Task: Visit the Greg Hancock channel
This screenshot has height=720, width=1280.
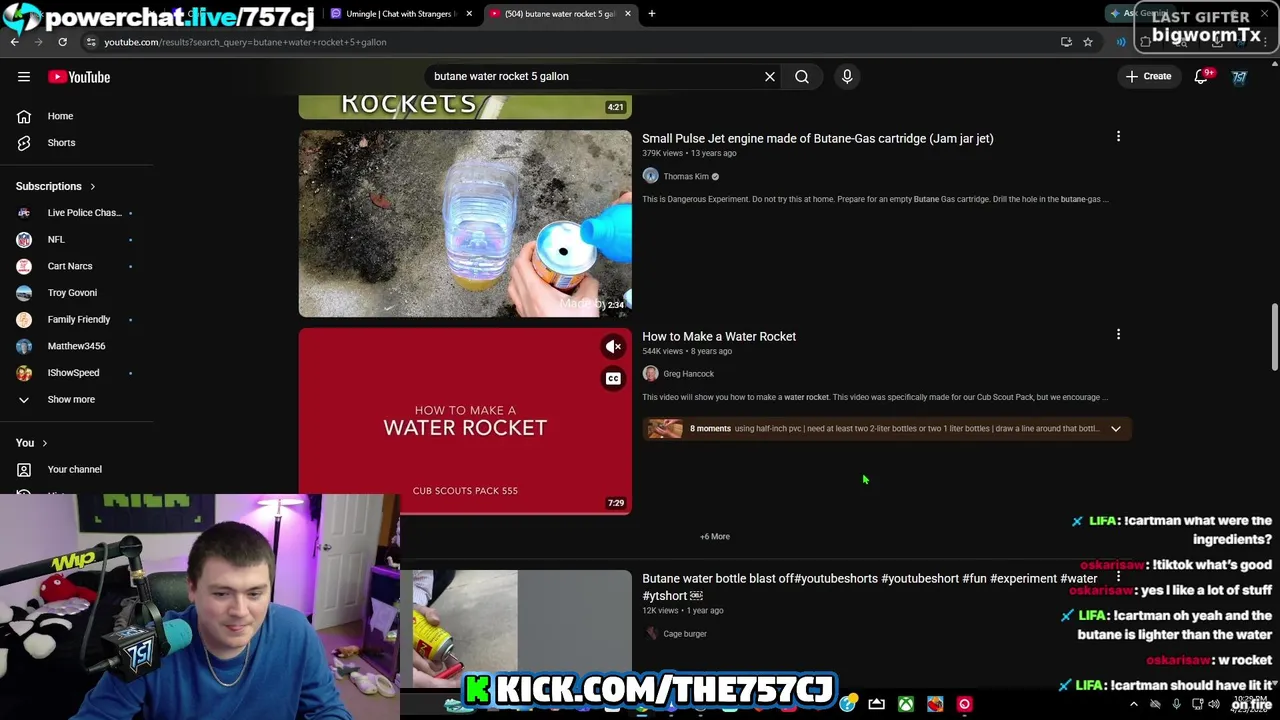Action: pyautogui.click(x=688, y=374)
